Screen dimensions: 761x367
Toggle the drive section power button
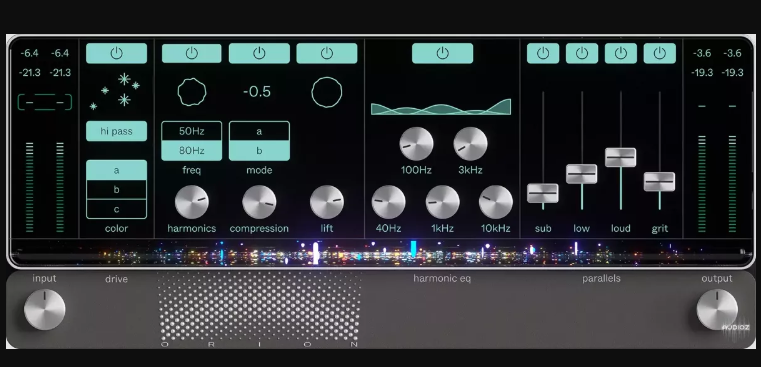click(116, 53)
